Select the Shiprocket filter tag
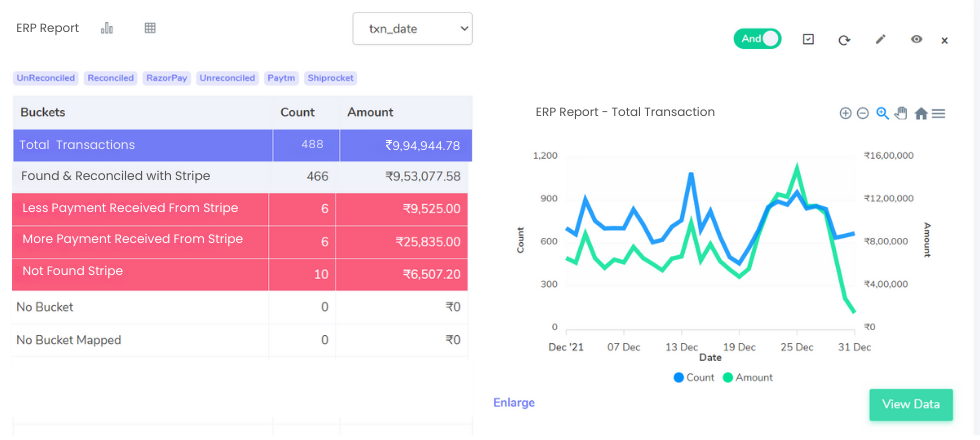The width and height of the screenshot is (980, 440). point(331,78)
